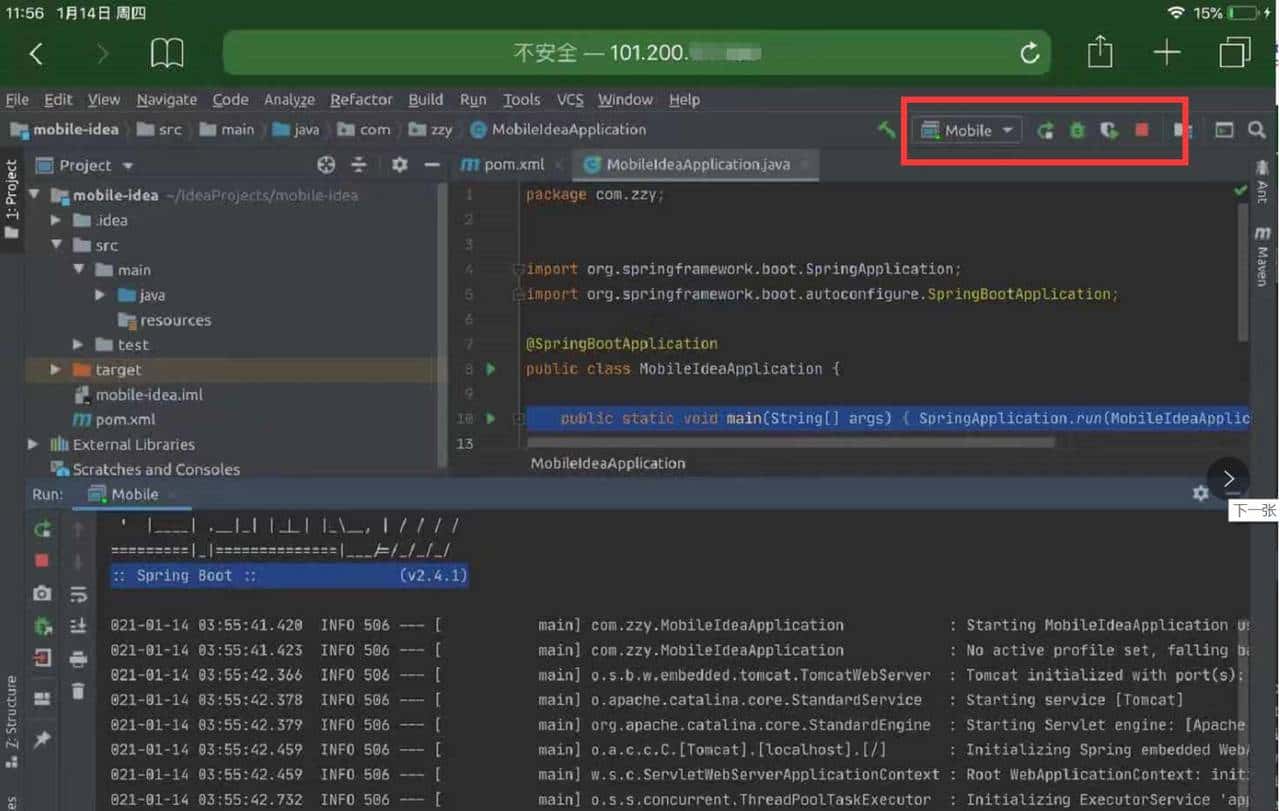Open the Refactor menu
This screenshot has height=811, width=1280.
(x=361, y=100)
